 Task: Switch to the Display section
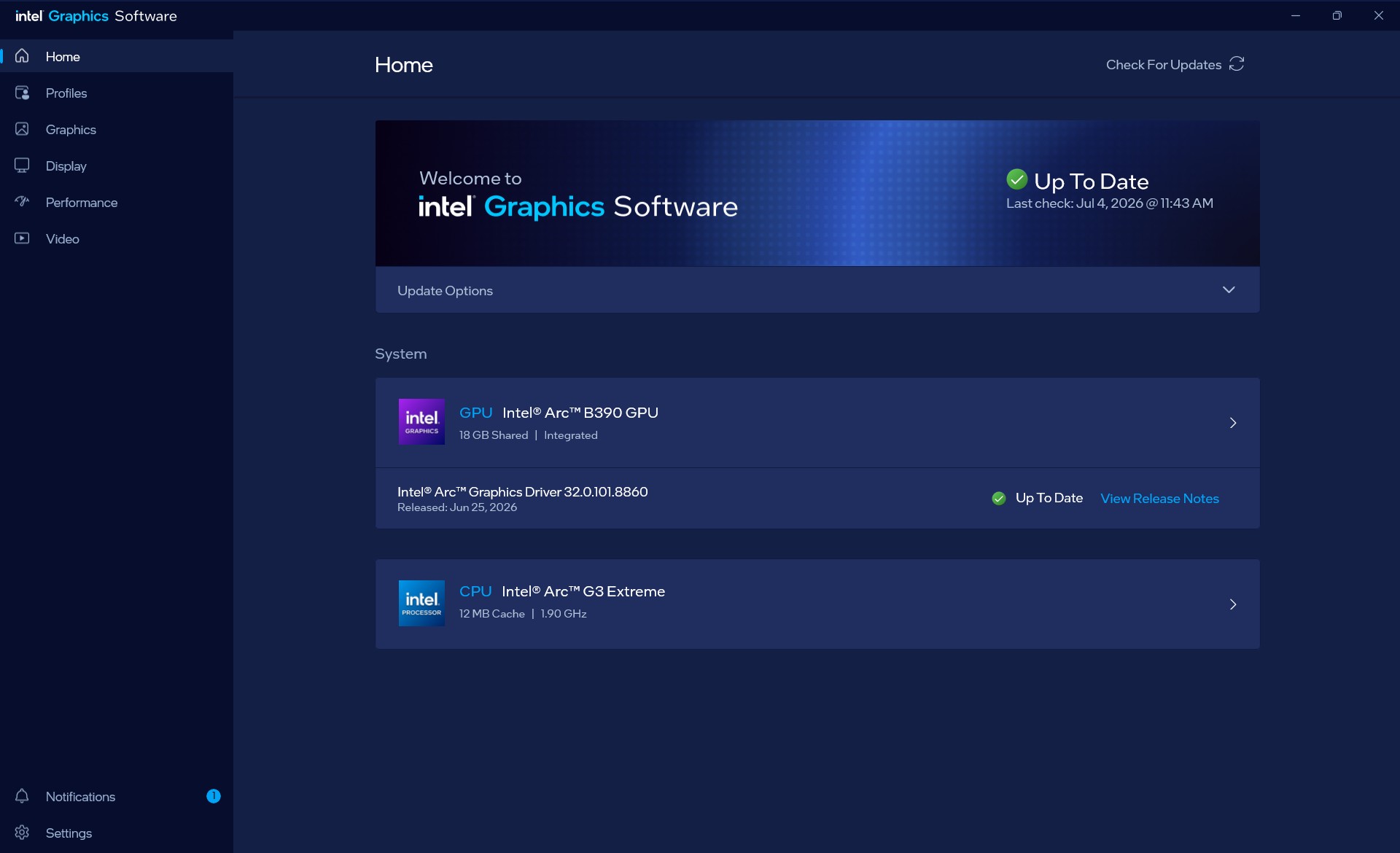click(x=117, y=165)
